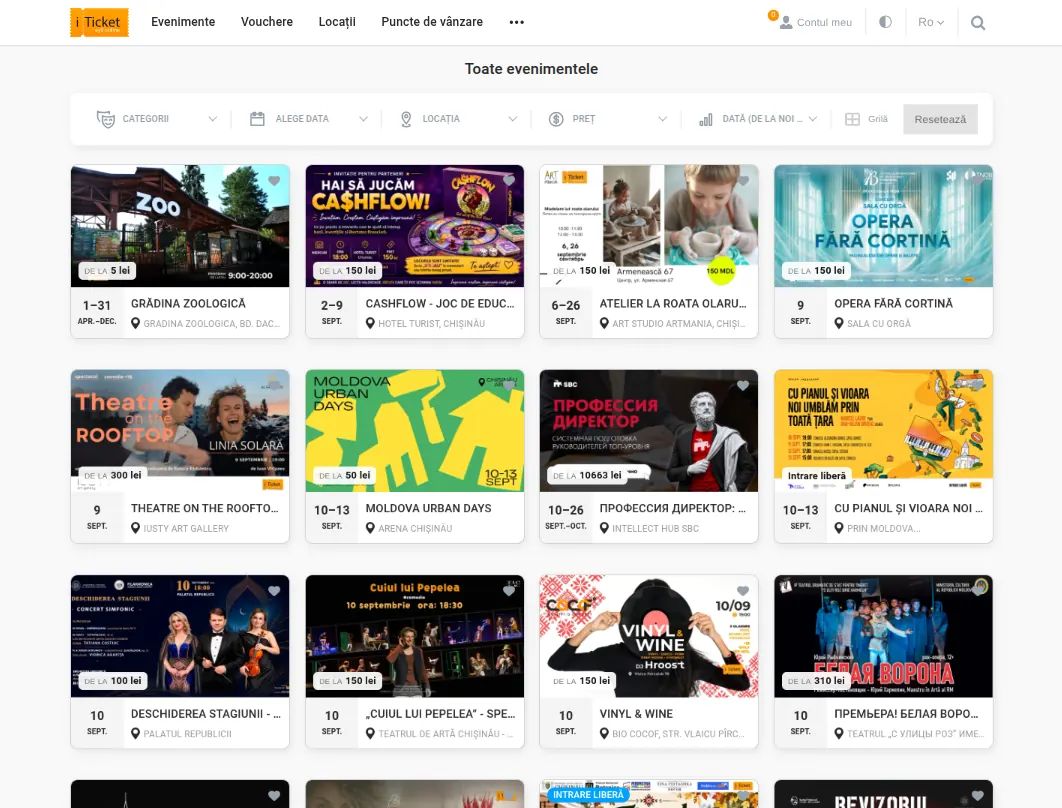1062x808 pixels.
Task: Click location pin of Sala cu Orgă
Action: click(x=839, y=324)
